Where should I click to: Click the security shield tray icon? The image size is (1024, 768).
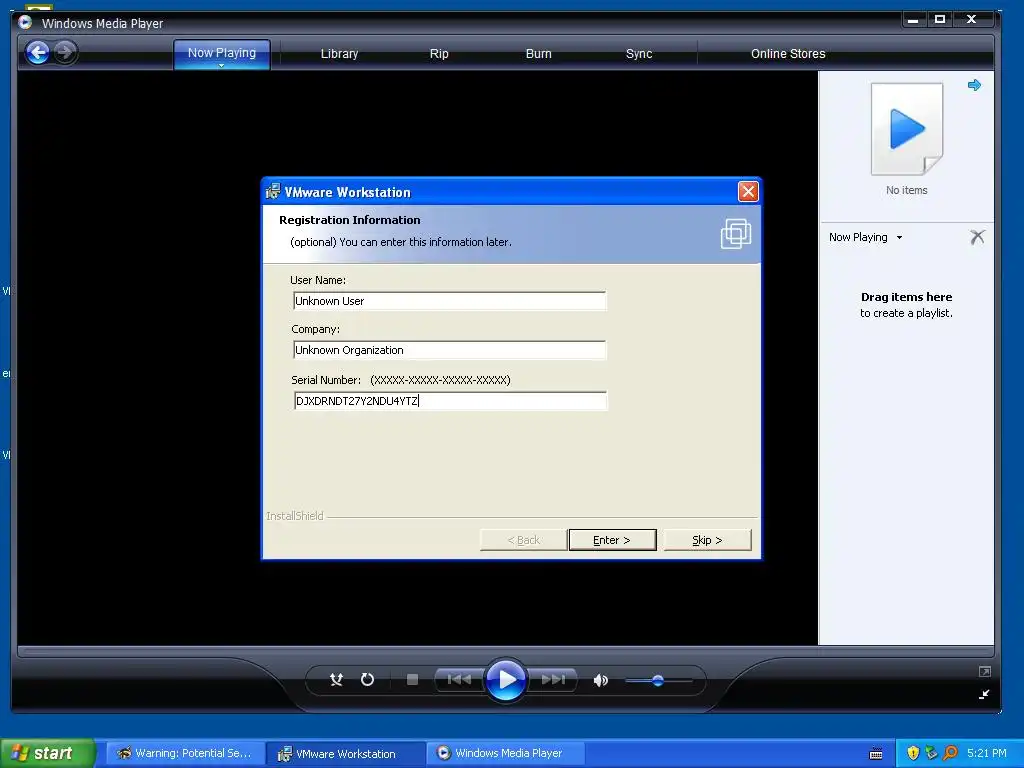tap(912, 753)
